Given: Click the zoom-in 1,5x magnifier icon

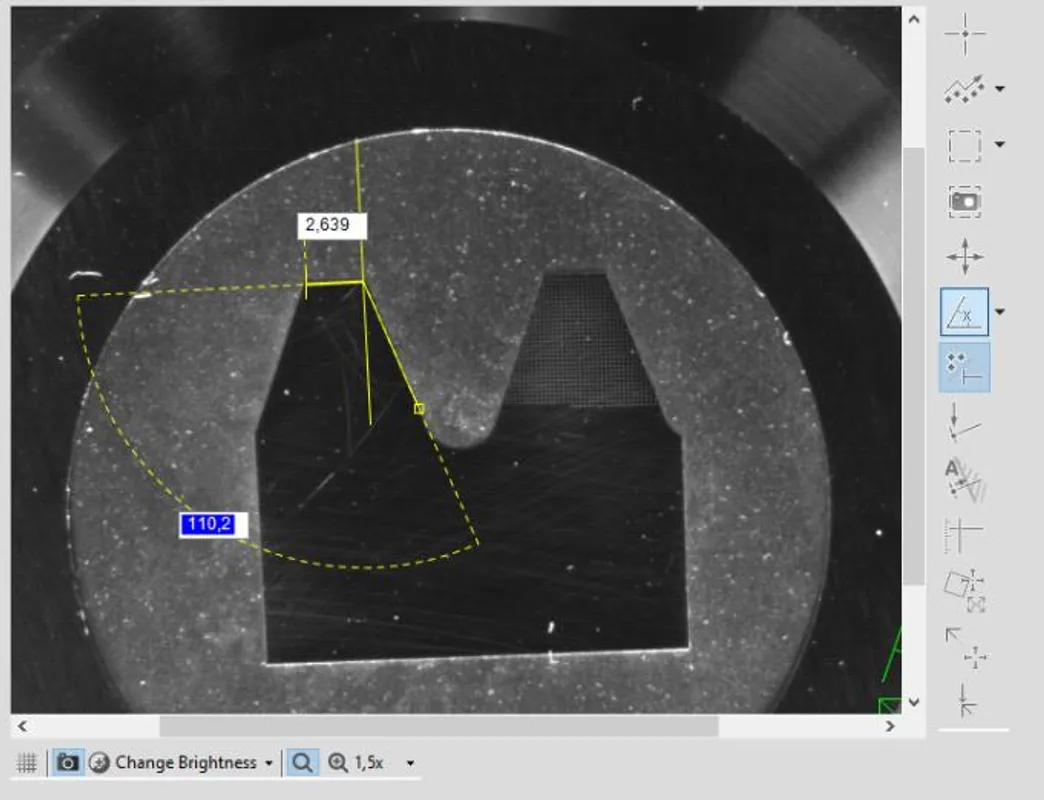Looking at the screenshot, I should 338,762.
